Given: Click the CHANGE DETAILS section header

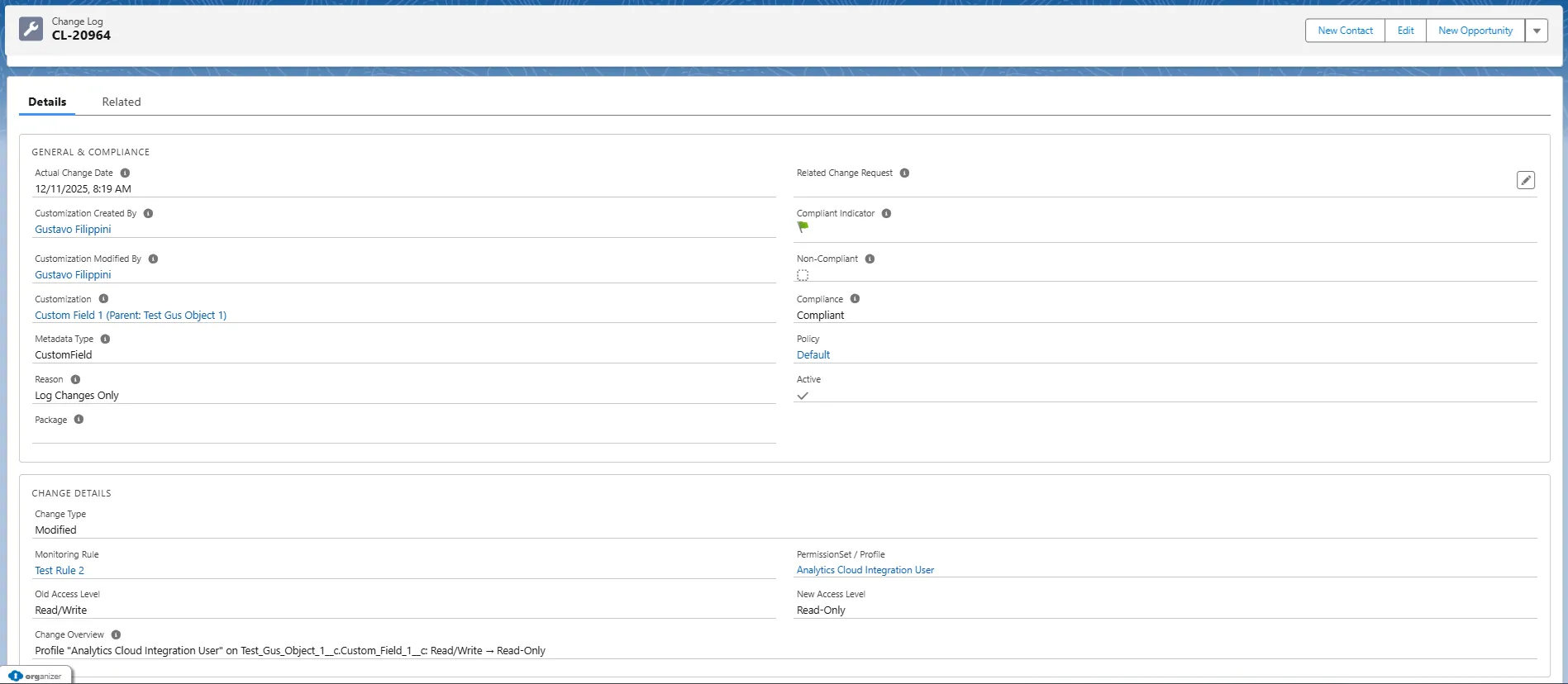Looking at the screenshot, I should [x=71, y=493].
